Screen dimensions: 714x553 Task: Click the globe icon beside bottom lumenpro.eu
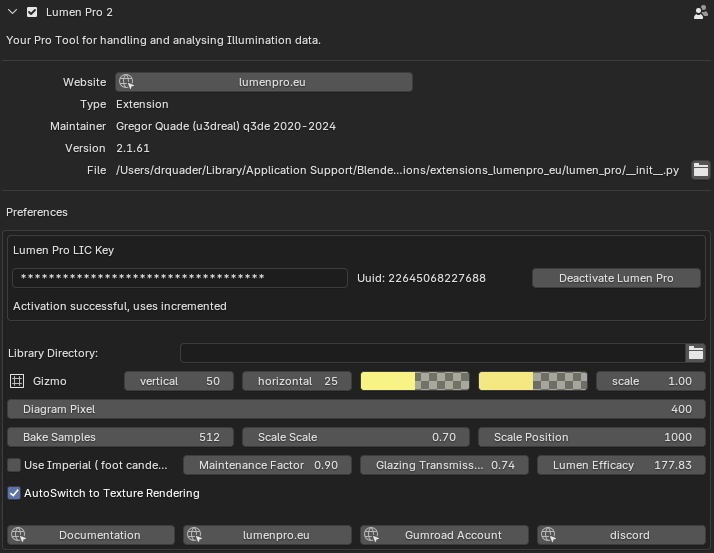coord(194,535)
